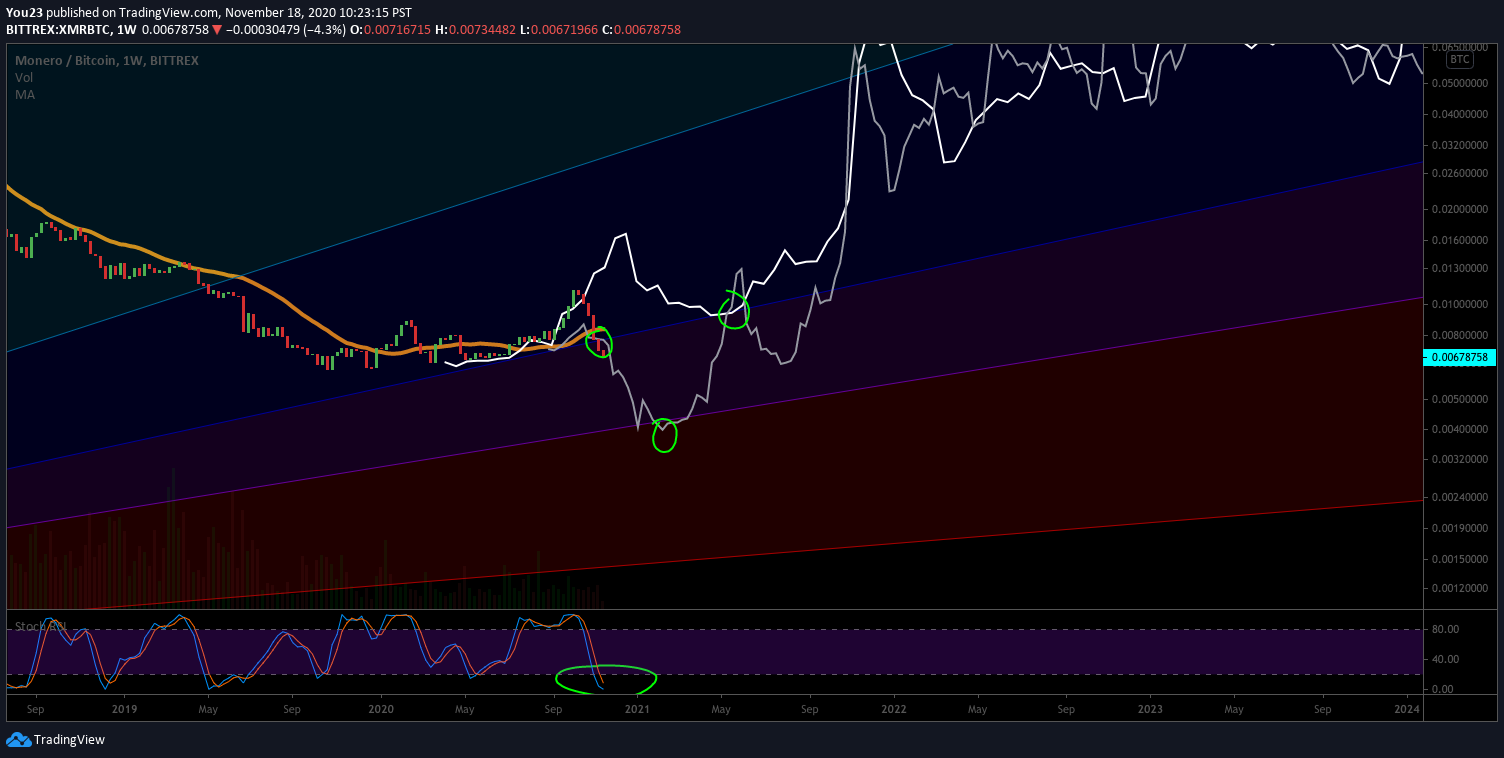Select the MA indicator label
1504x758 pixels.
(x=24, y=94)
